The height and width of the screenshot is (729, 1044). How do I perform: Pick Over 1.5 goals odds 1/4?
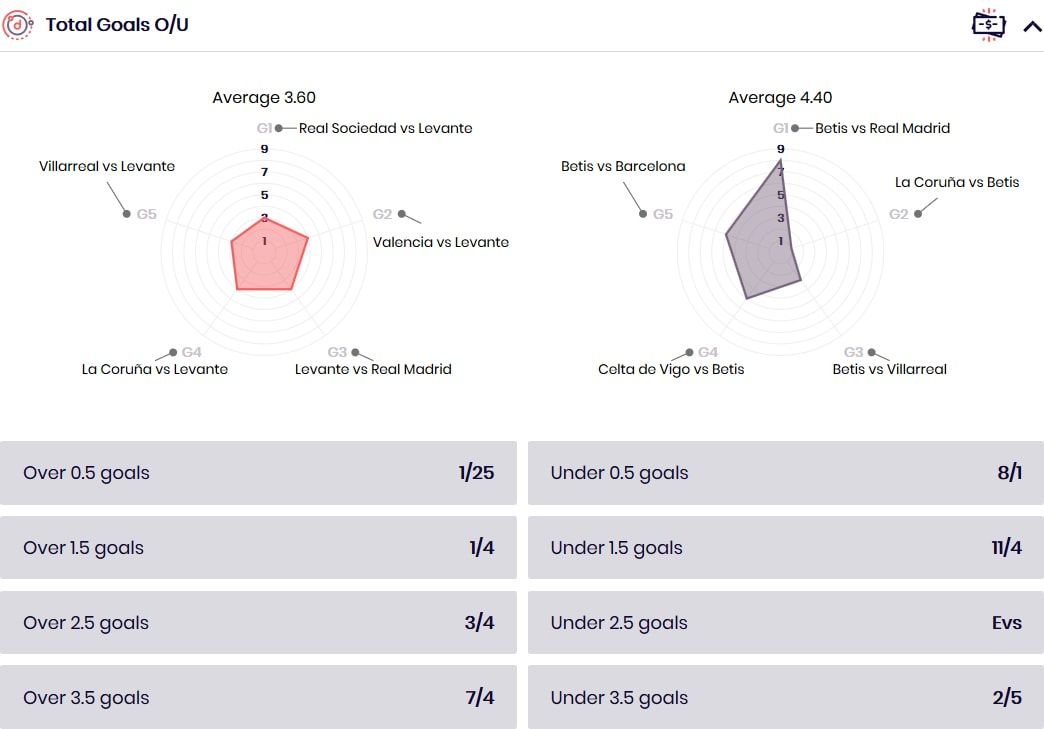(258, 548)
